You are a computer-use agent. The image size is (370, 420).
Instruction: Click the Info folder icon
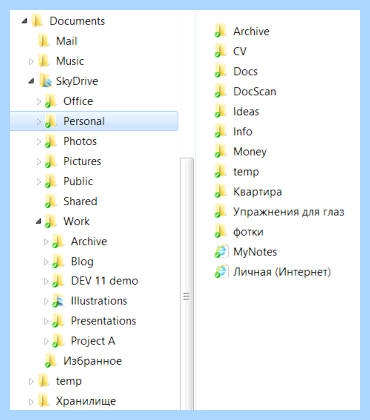coord(221,131)
